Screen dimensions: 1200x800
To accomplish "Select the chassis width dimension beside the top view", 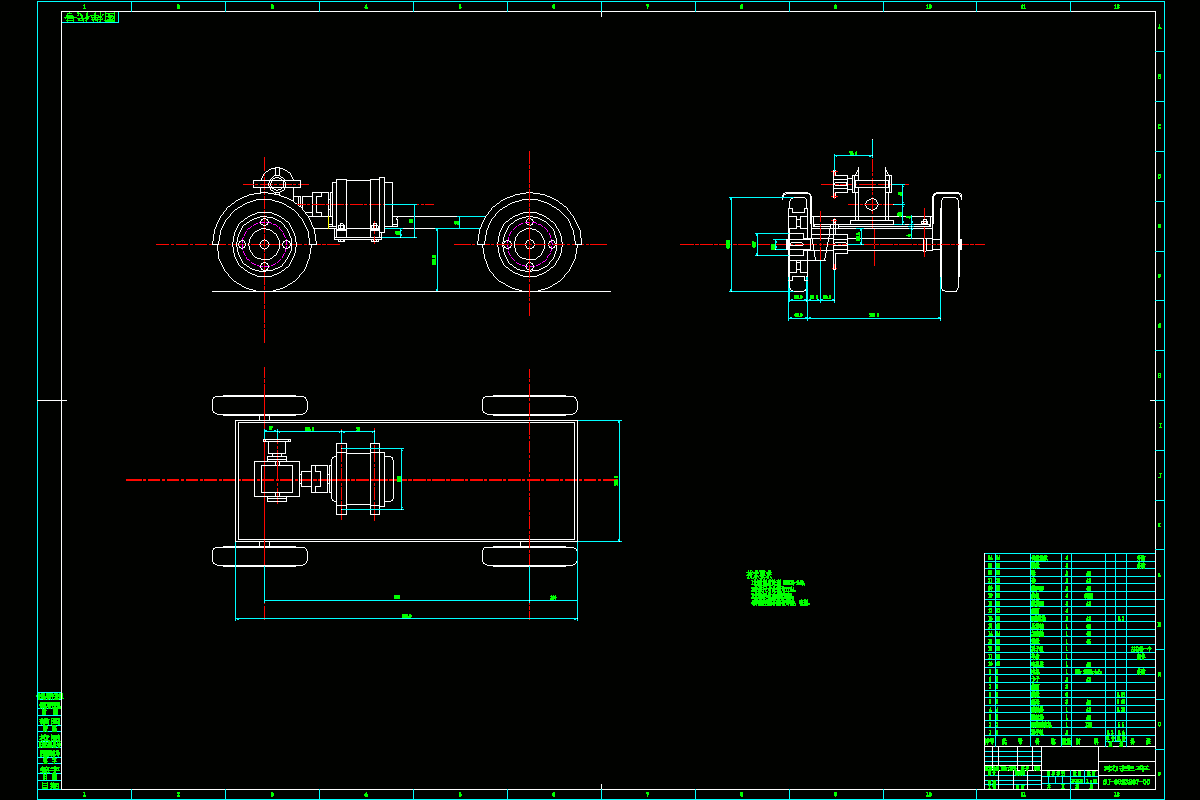I will tap(618, 481).
